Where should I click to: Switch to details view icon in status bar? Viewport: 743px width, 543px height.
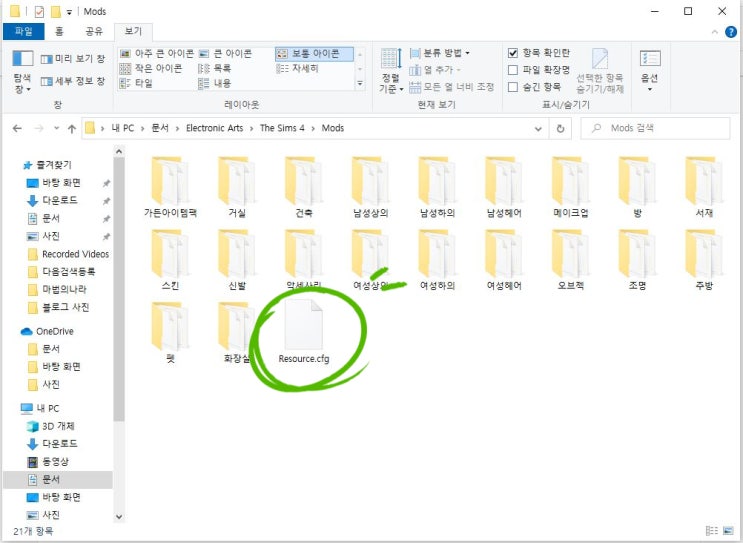(x=711, y=531)
